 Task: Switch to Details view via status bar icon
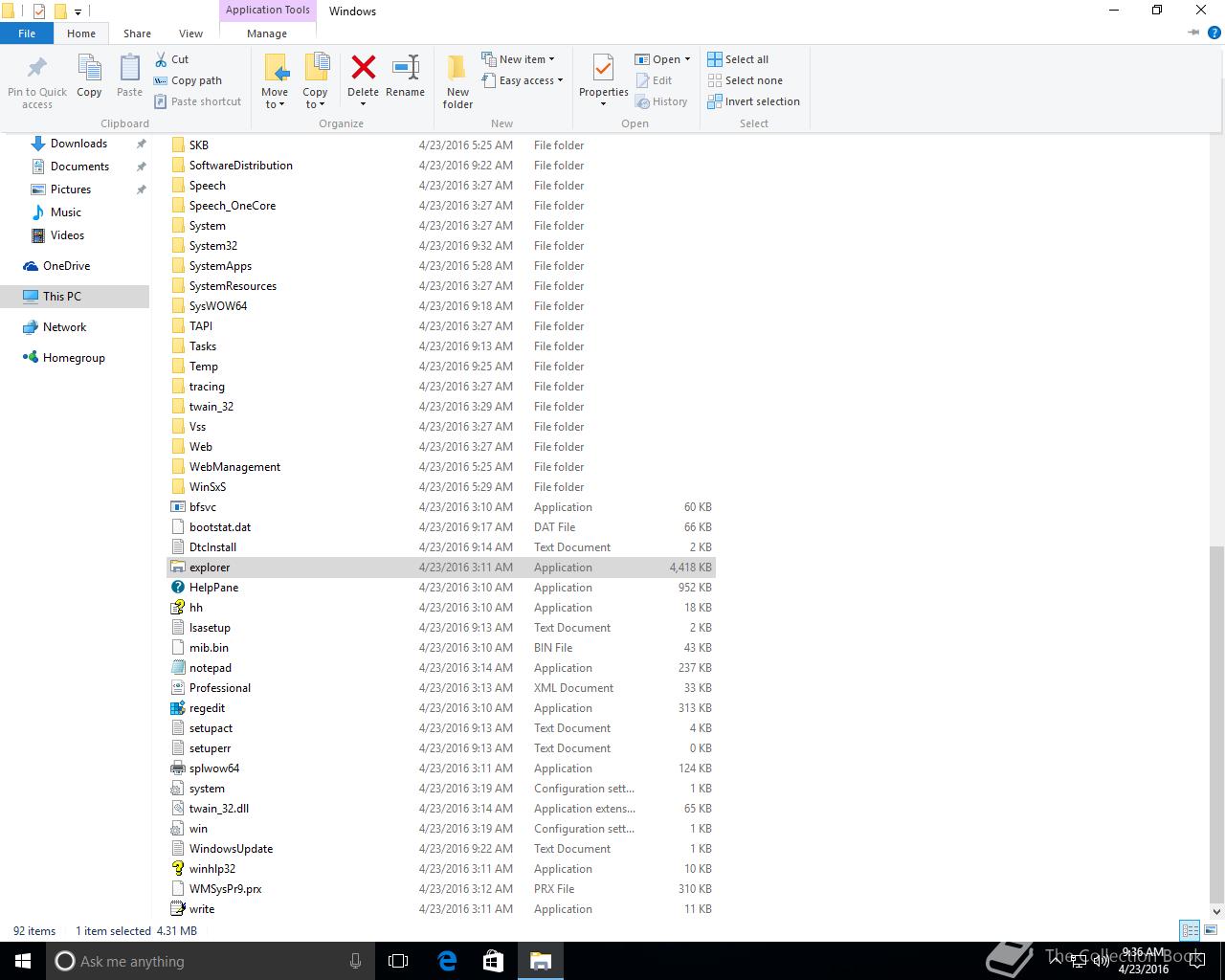pos(1190,930)
